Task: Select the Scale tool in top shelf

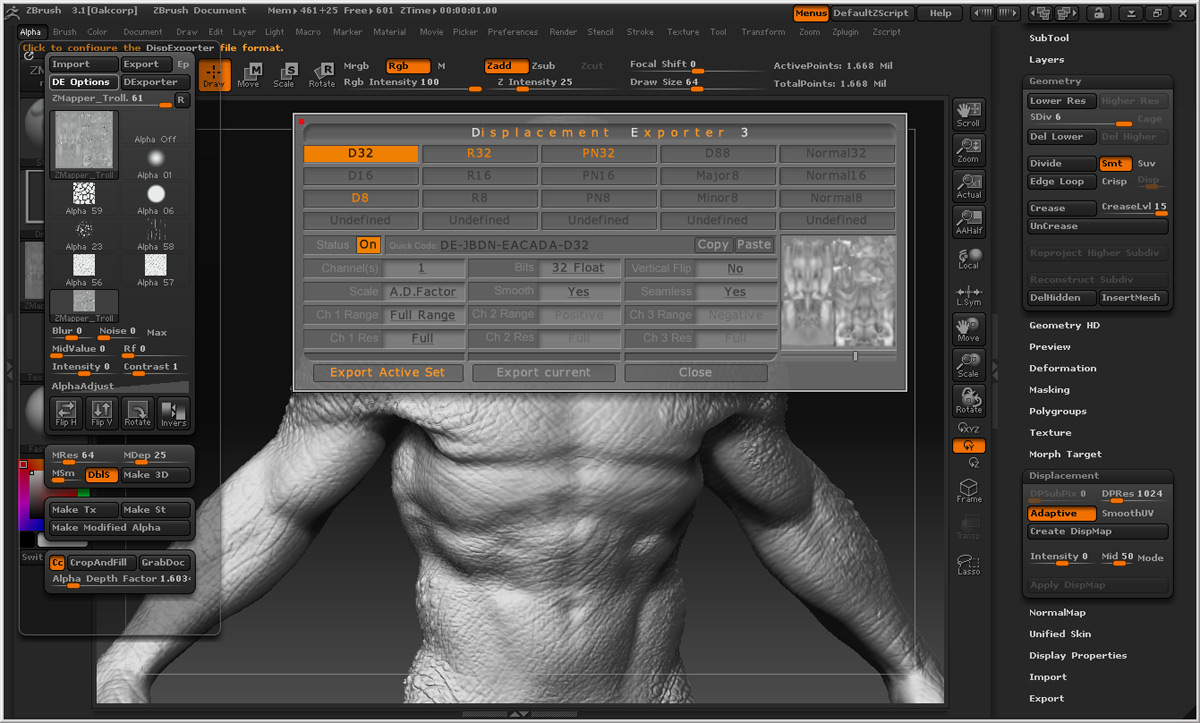Action: (x=285, y=74)
